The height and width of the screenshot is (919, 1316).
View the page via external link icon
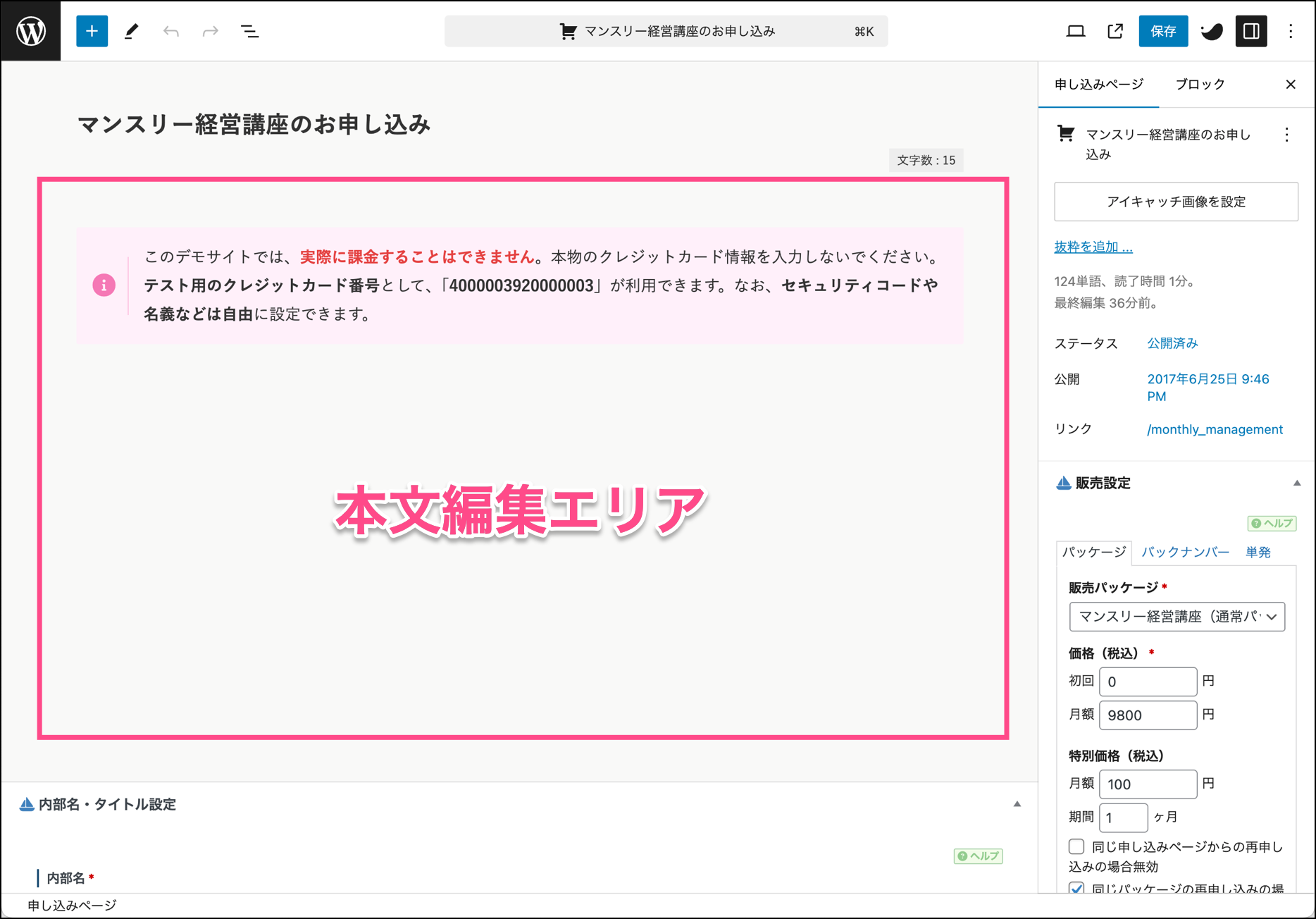[x=1115, y=31]
